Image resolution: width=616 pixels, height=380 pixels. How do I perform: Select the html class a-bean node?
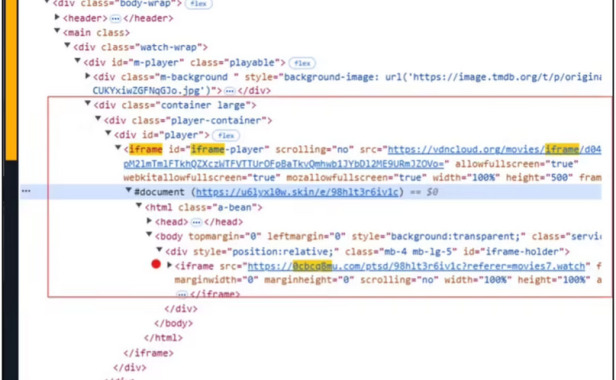pos(203,207)
